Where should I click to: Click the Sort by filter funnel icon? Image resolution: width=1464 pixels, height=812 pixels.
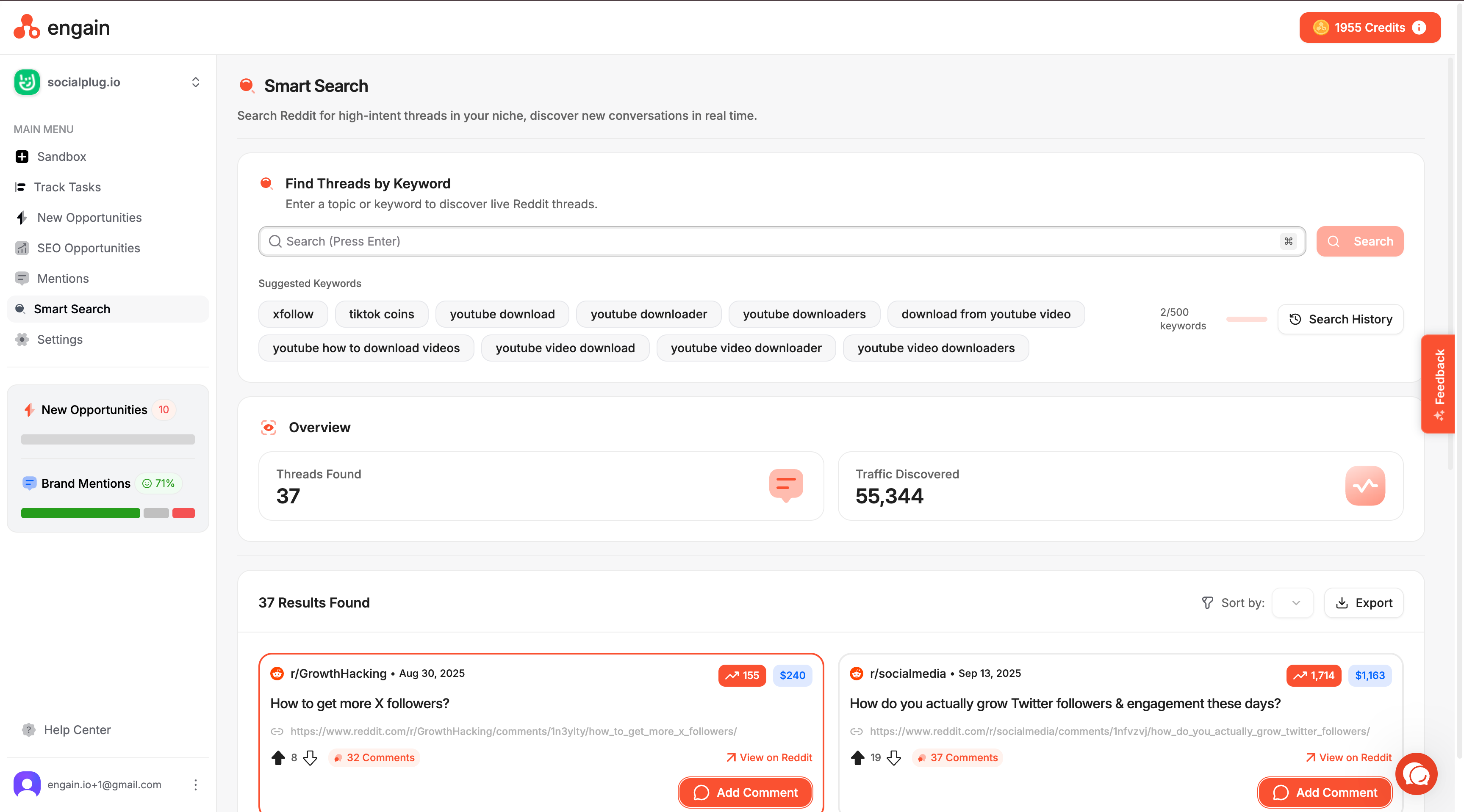point(1208,603)
